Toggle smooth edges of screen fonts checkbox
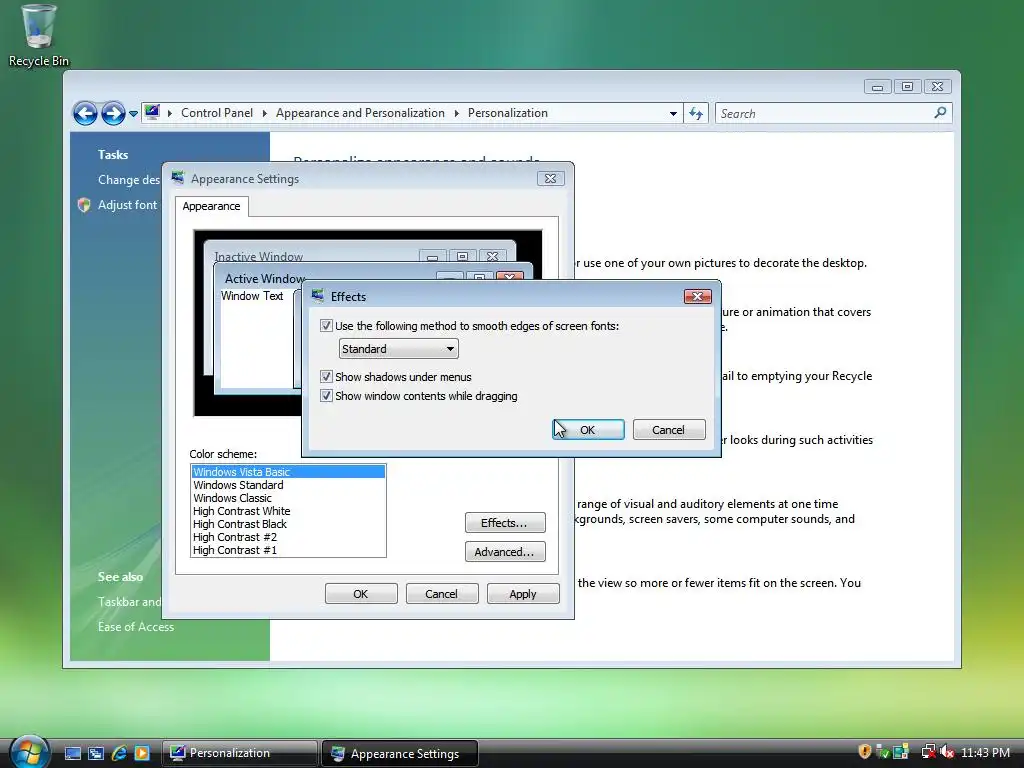1024x768 pixels. tap(327, 325)
